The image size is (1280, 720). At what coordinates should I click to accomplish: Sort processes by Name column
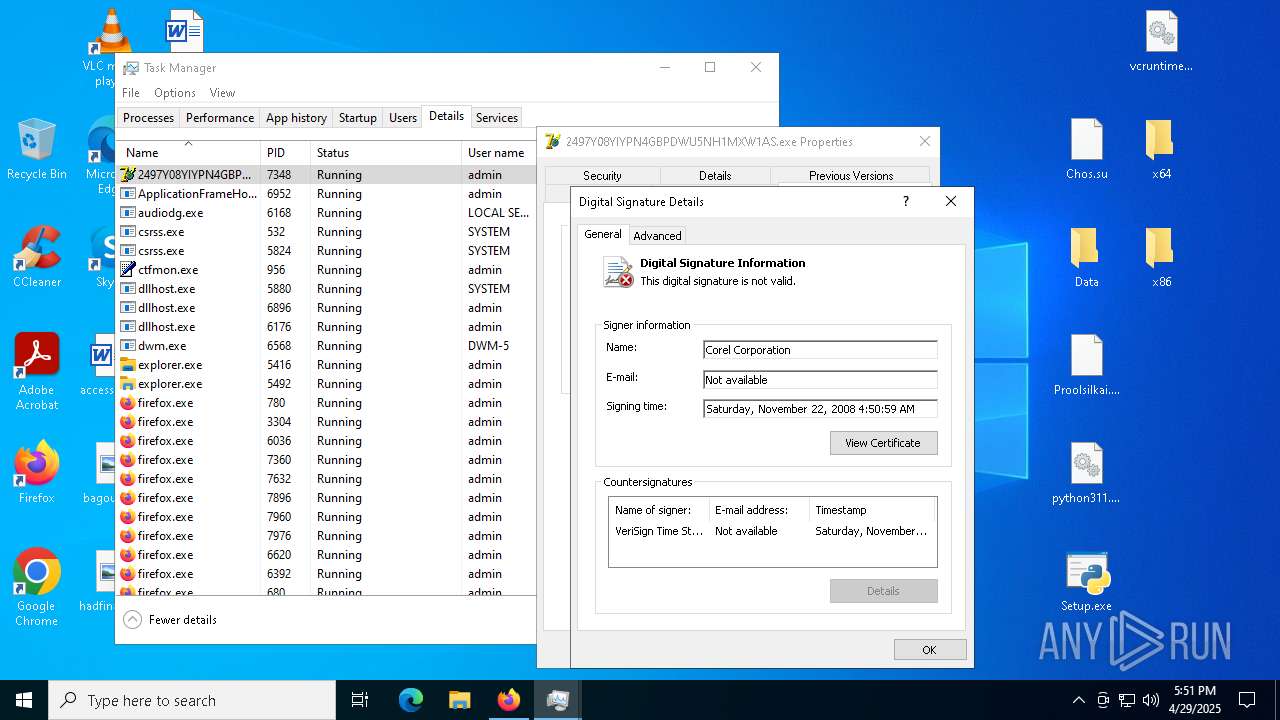[189, 153]
